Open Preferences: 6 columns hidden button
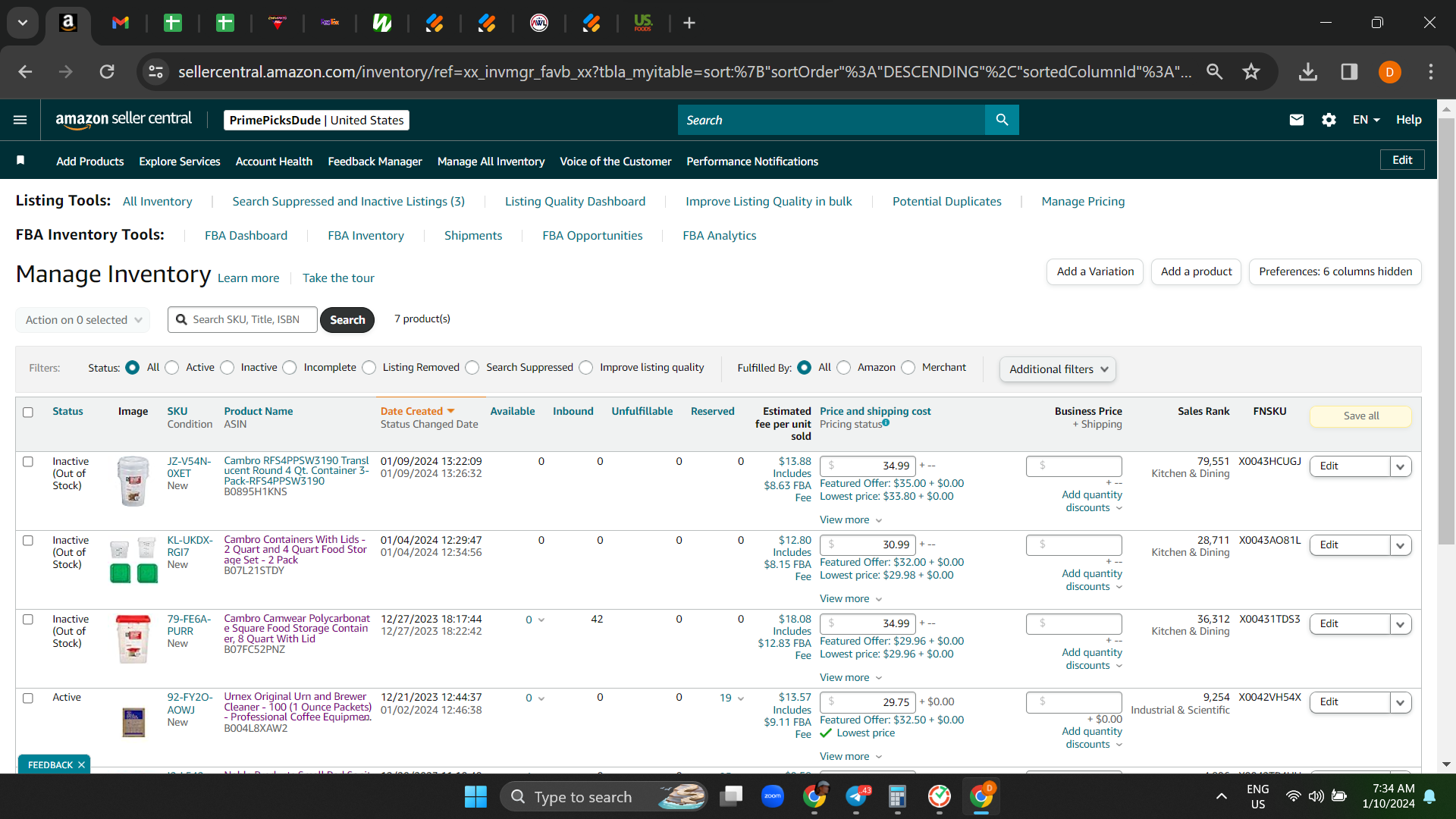The width and height of the screenshot is (1456, 819). point(1335,271)
